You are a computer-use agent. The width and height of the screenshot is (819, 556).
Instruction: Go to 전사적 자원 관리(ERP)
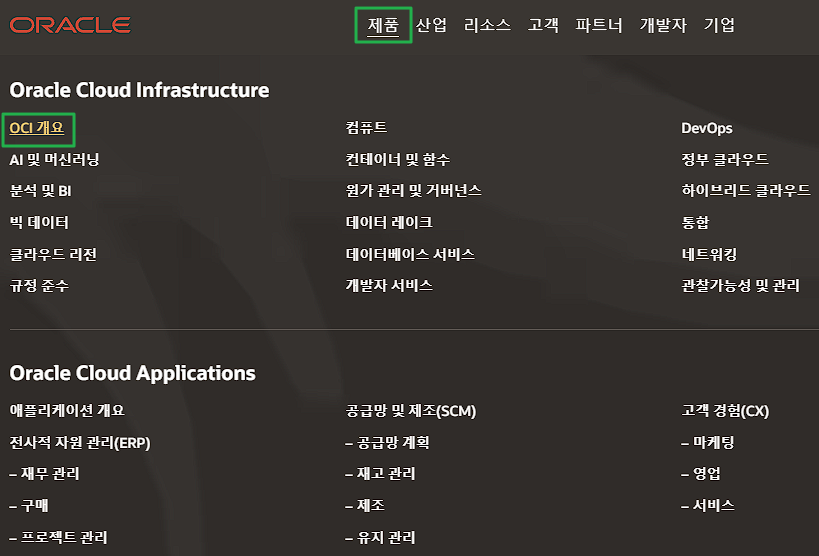pos(80,443)
